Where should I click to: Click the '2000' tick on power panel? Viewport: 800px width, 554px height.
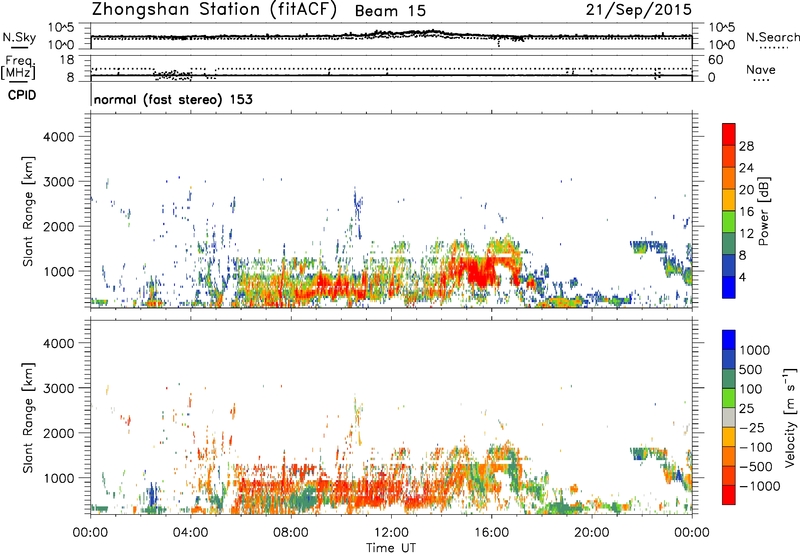coord(59,226)
